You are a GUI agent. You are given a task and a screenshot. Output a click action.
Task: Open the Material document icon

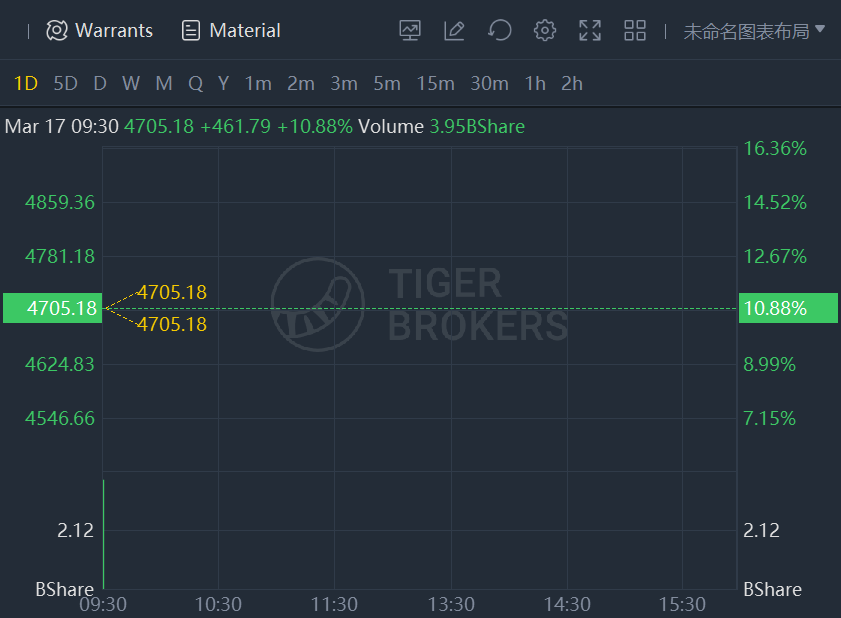pos(190,31)
